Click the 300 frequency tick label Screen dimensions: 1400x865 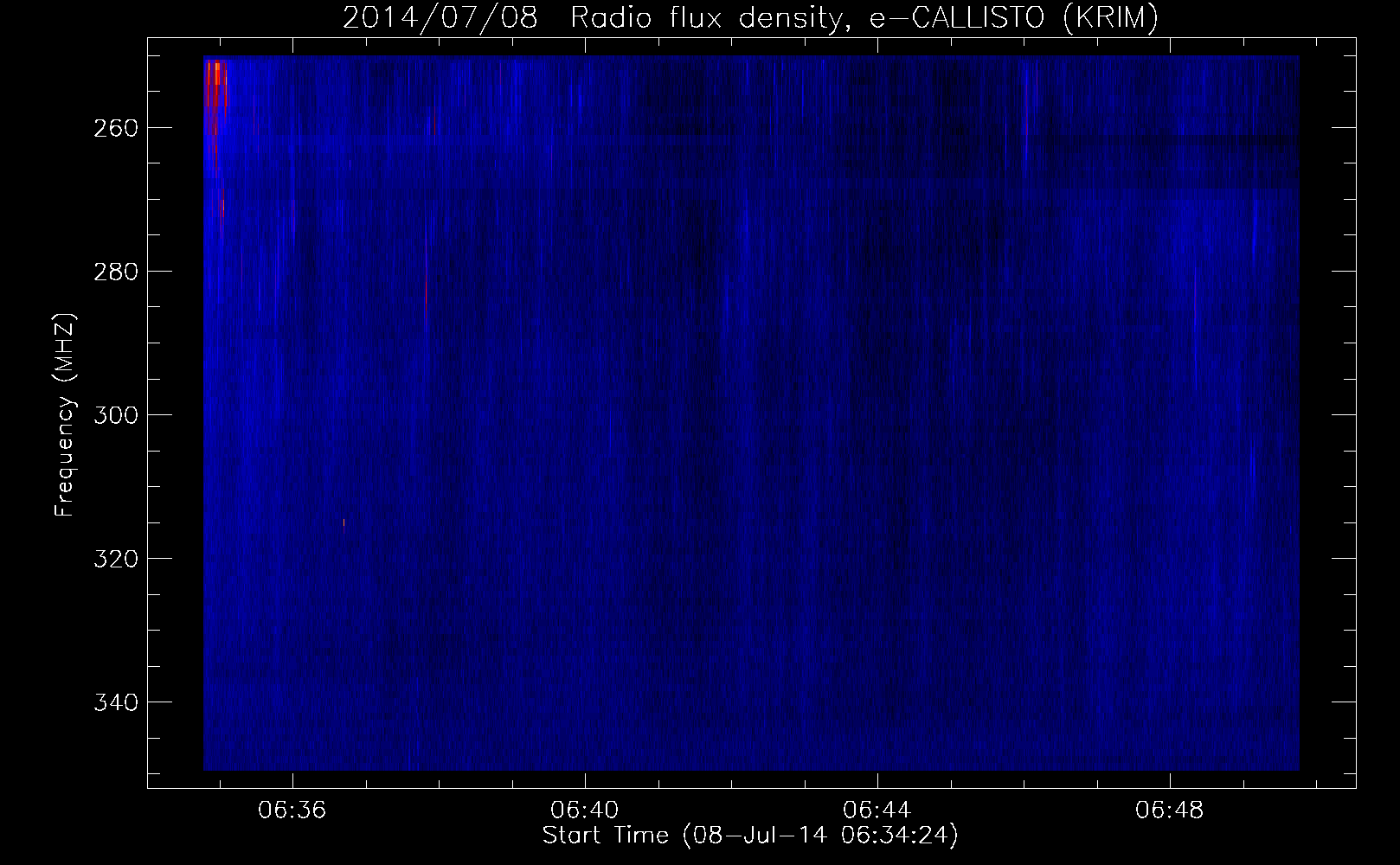click(x=114, y=415)
